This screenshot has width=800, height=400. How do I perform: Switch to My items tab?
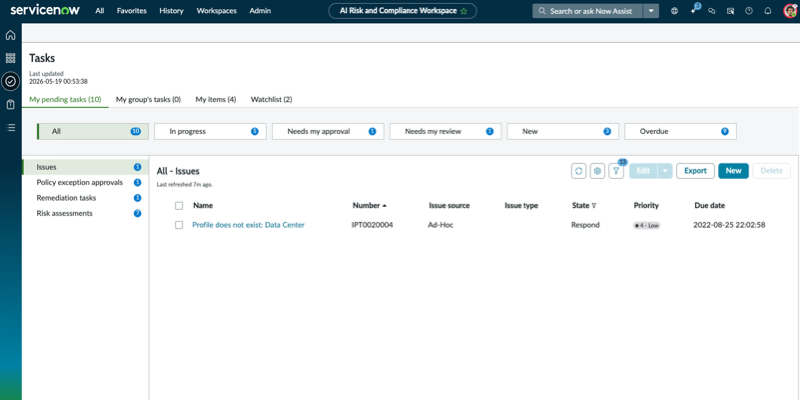[x=216, y=99]
